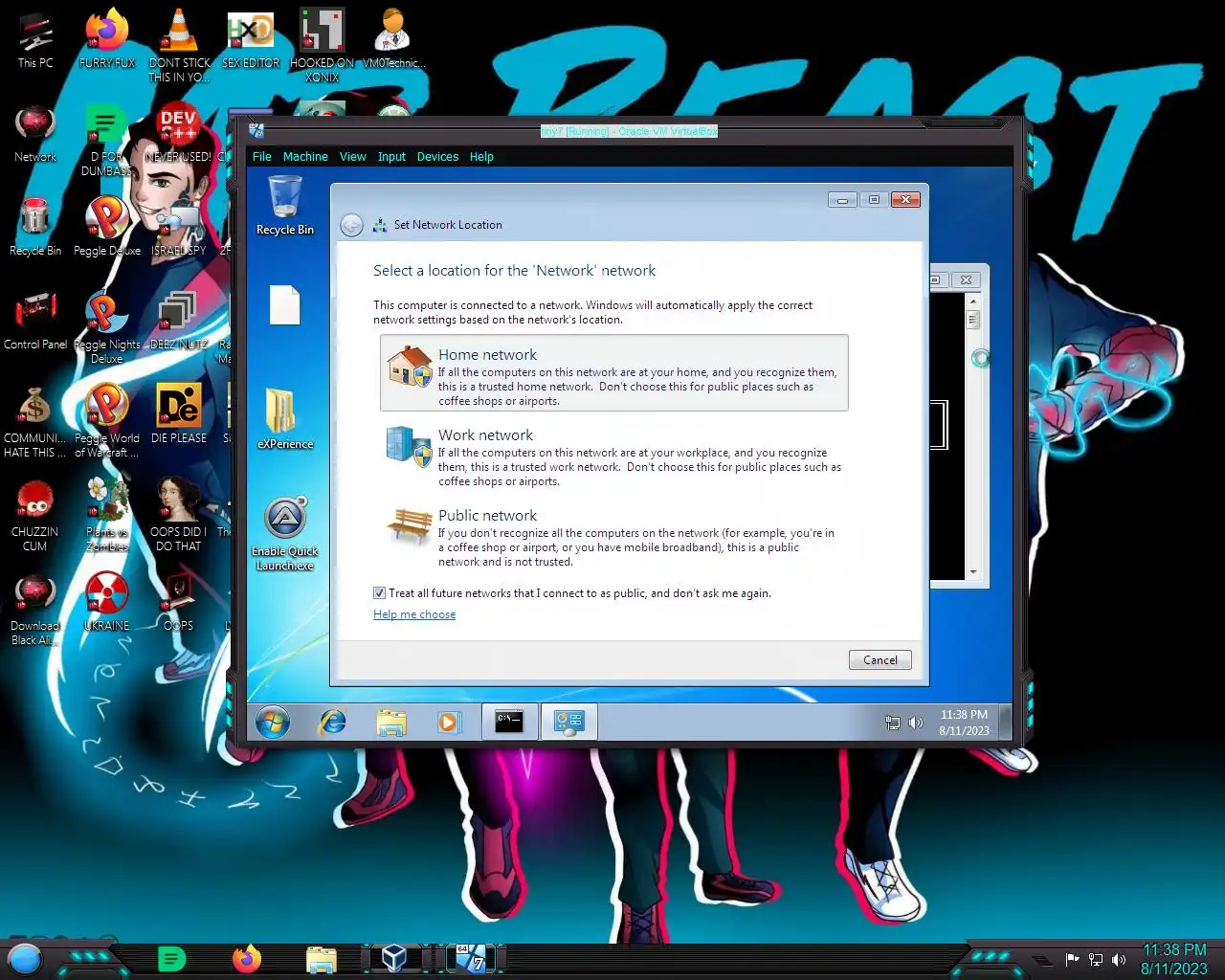Click the host tray Action Center flag icon
The height and width of the screenshot is (980, 1225).
point(1073,959)
